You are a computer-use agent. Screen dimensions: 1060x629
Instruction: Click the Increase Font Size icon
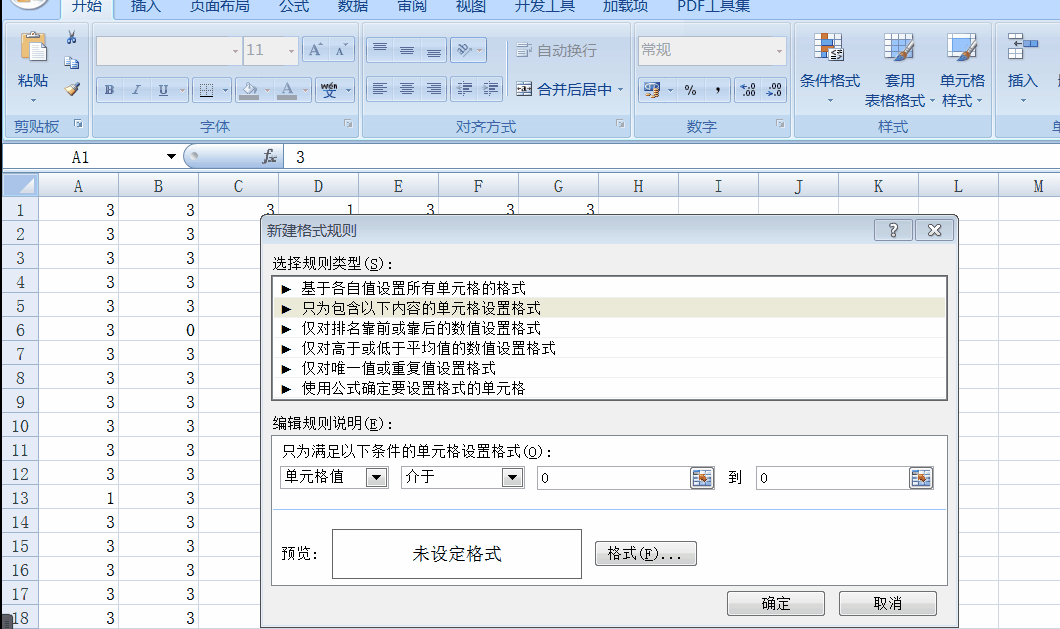coord(315,50)
